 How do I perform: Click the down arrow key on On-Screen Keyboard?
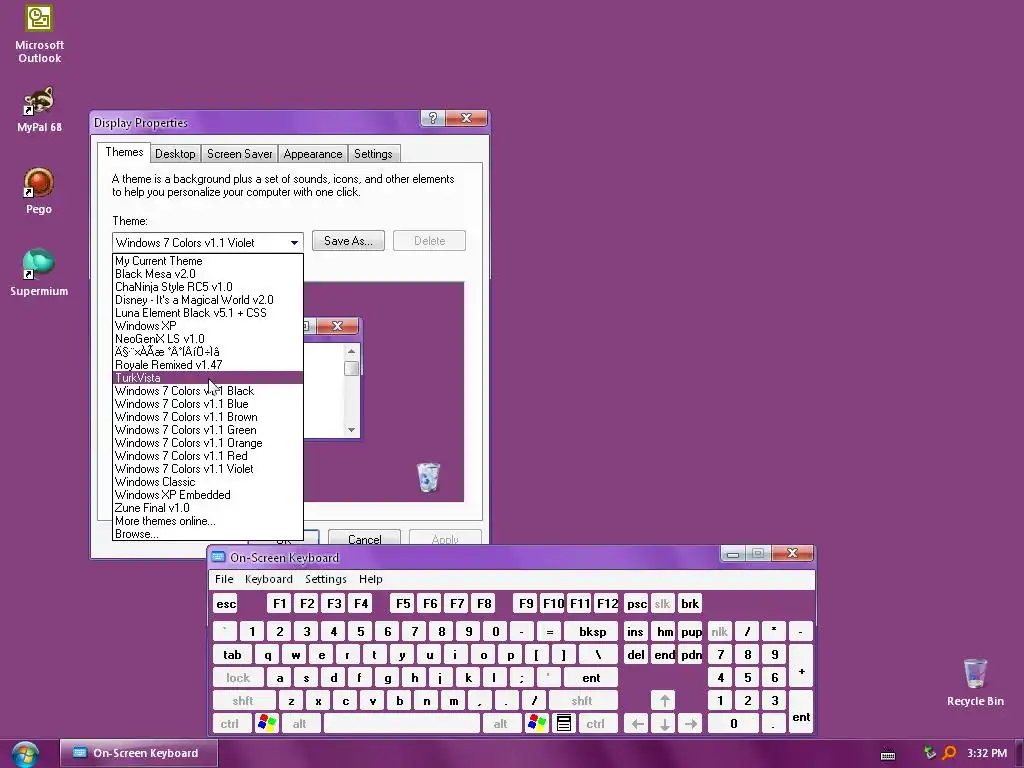coord(665,724)
